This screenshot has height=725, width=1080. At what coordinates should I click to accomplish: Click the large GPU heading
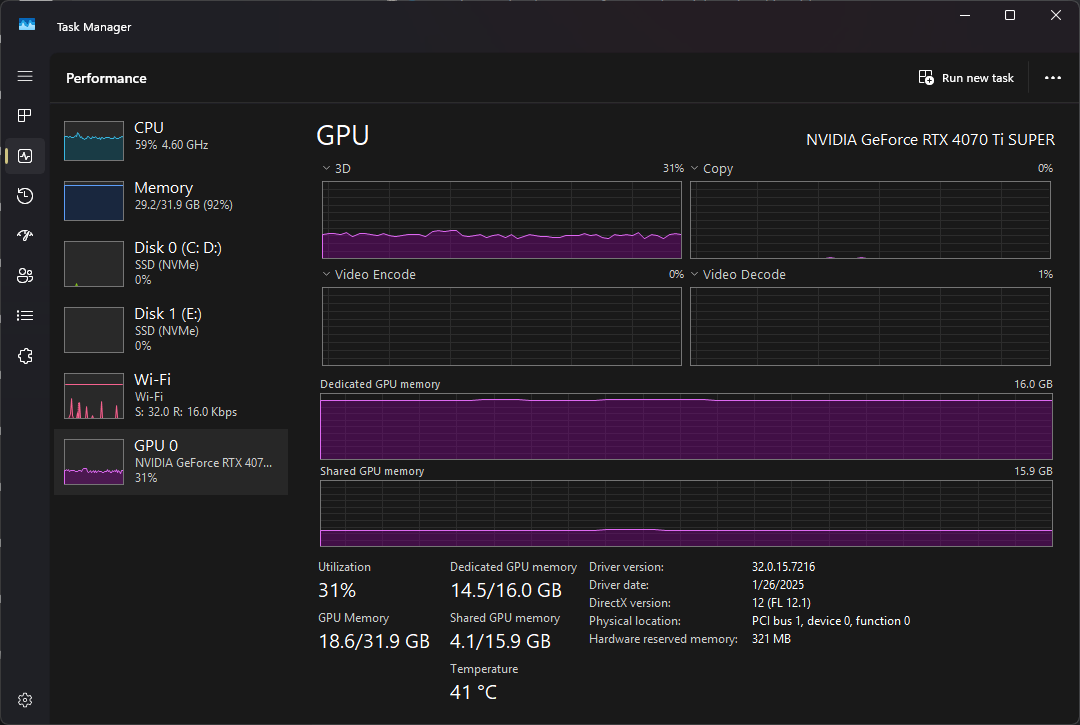343,135
